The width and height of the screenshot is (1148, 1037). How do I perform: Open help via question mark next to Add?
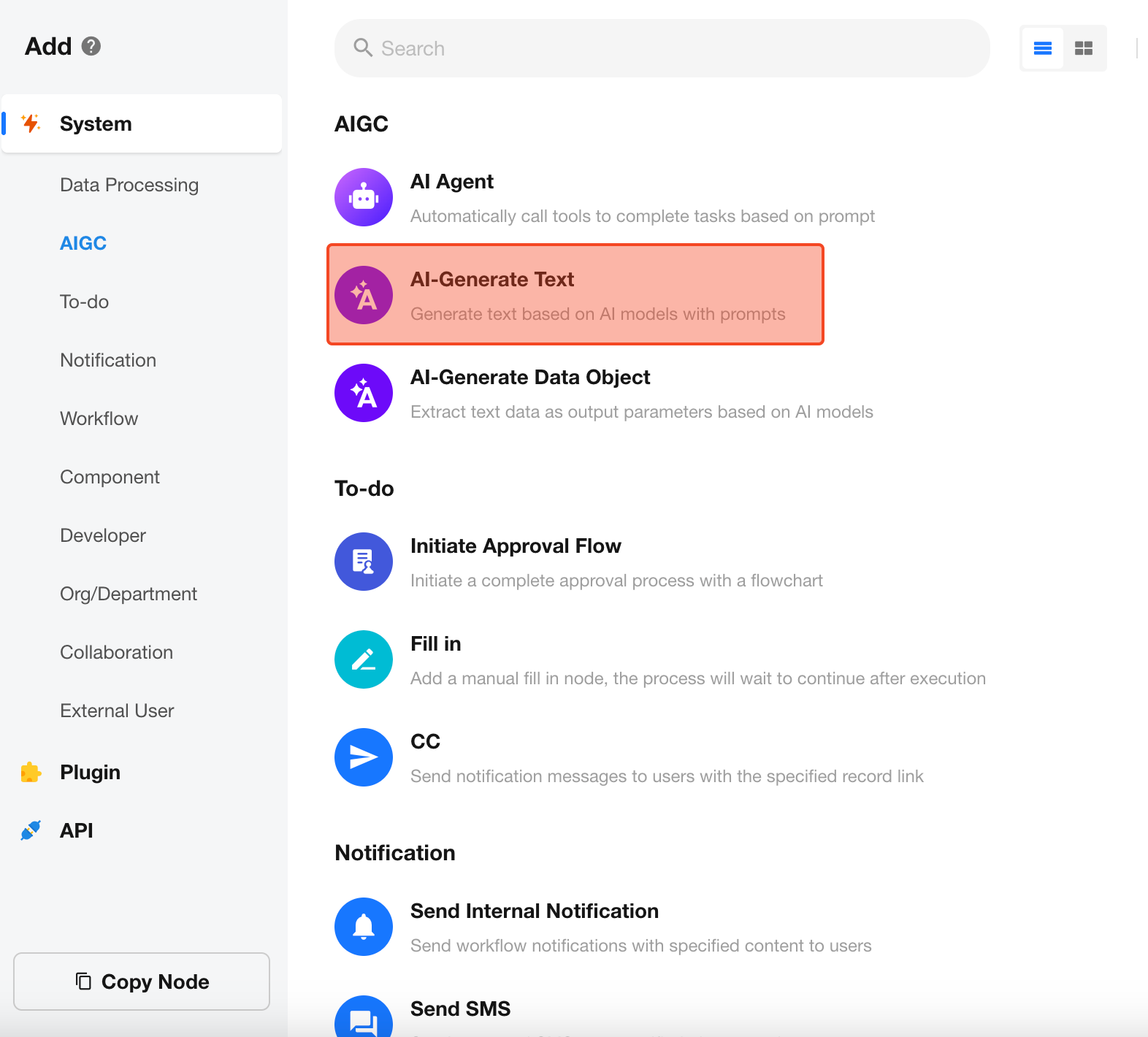pos(91,46)
